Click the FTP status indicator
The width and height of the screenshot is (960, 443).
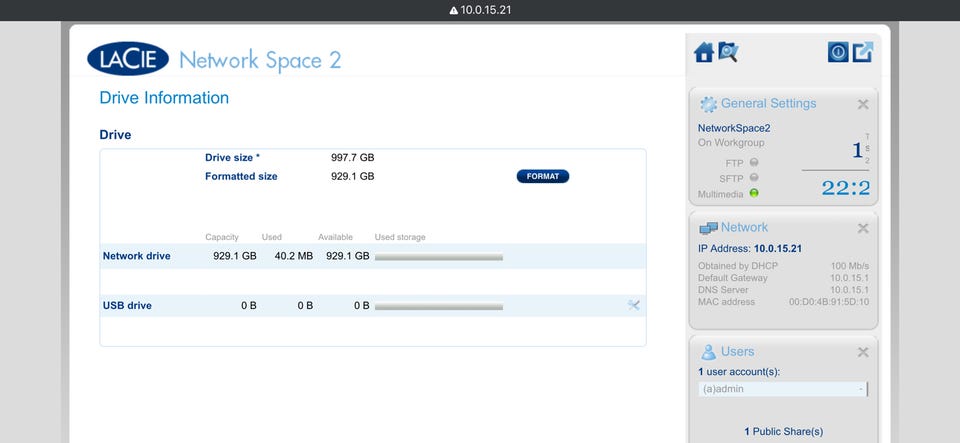pos(754,163)
